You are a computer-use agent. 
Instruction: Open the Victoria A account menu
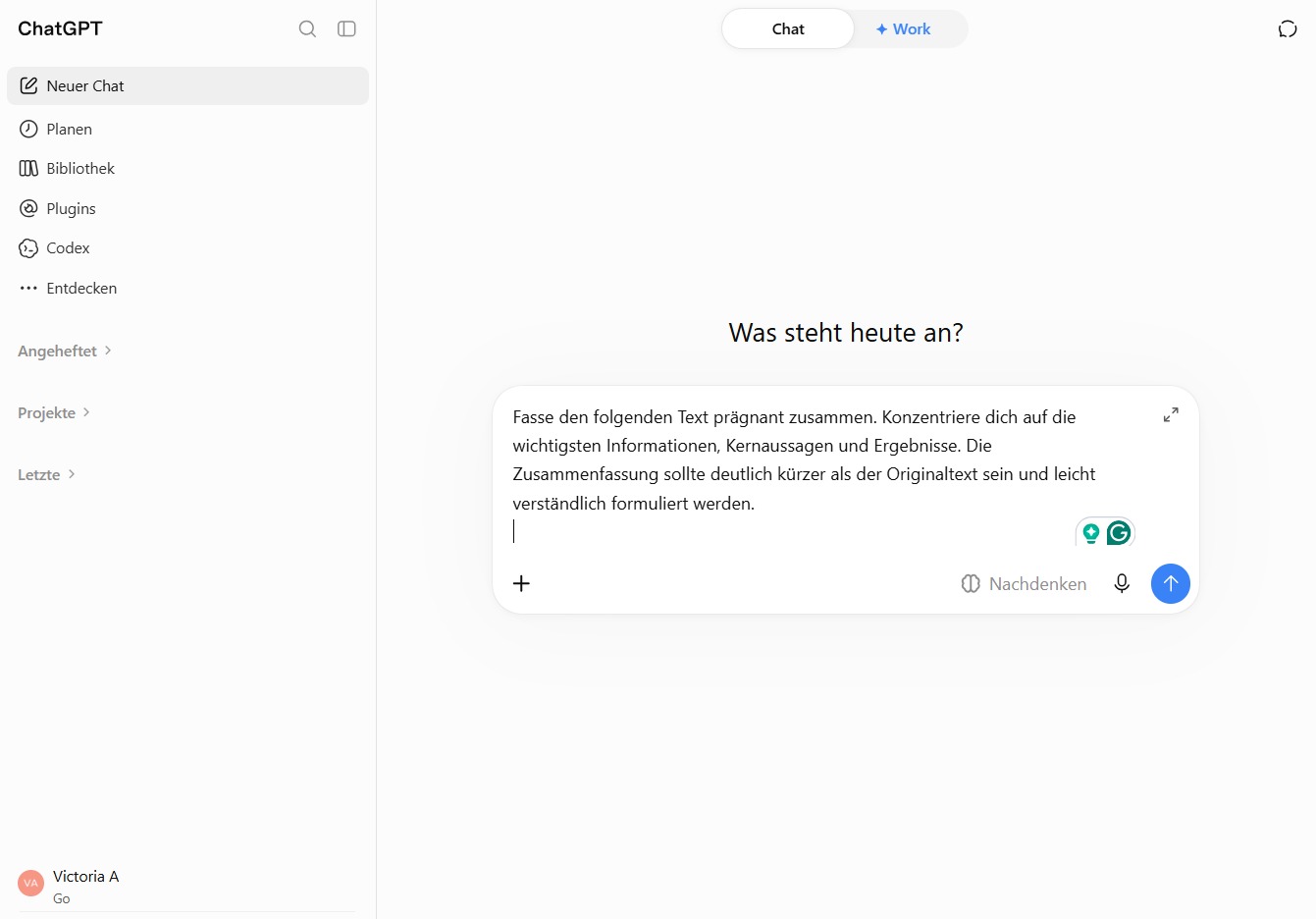(187, 885)
